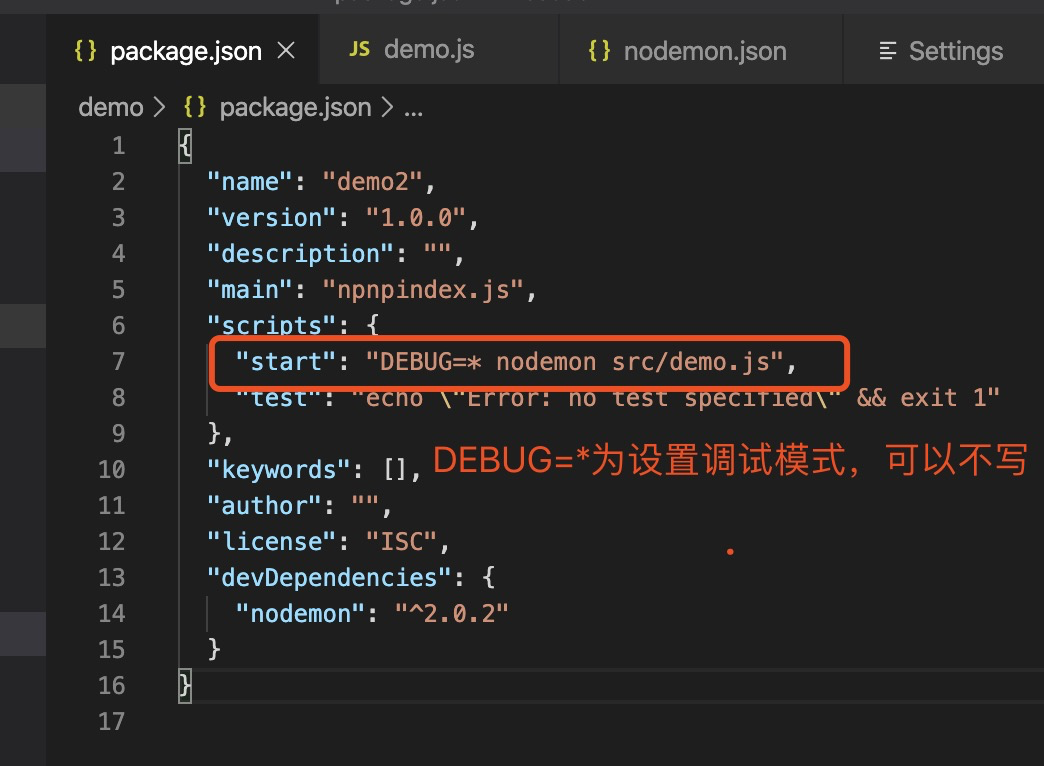Click the "demo2" value

372,182
